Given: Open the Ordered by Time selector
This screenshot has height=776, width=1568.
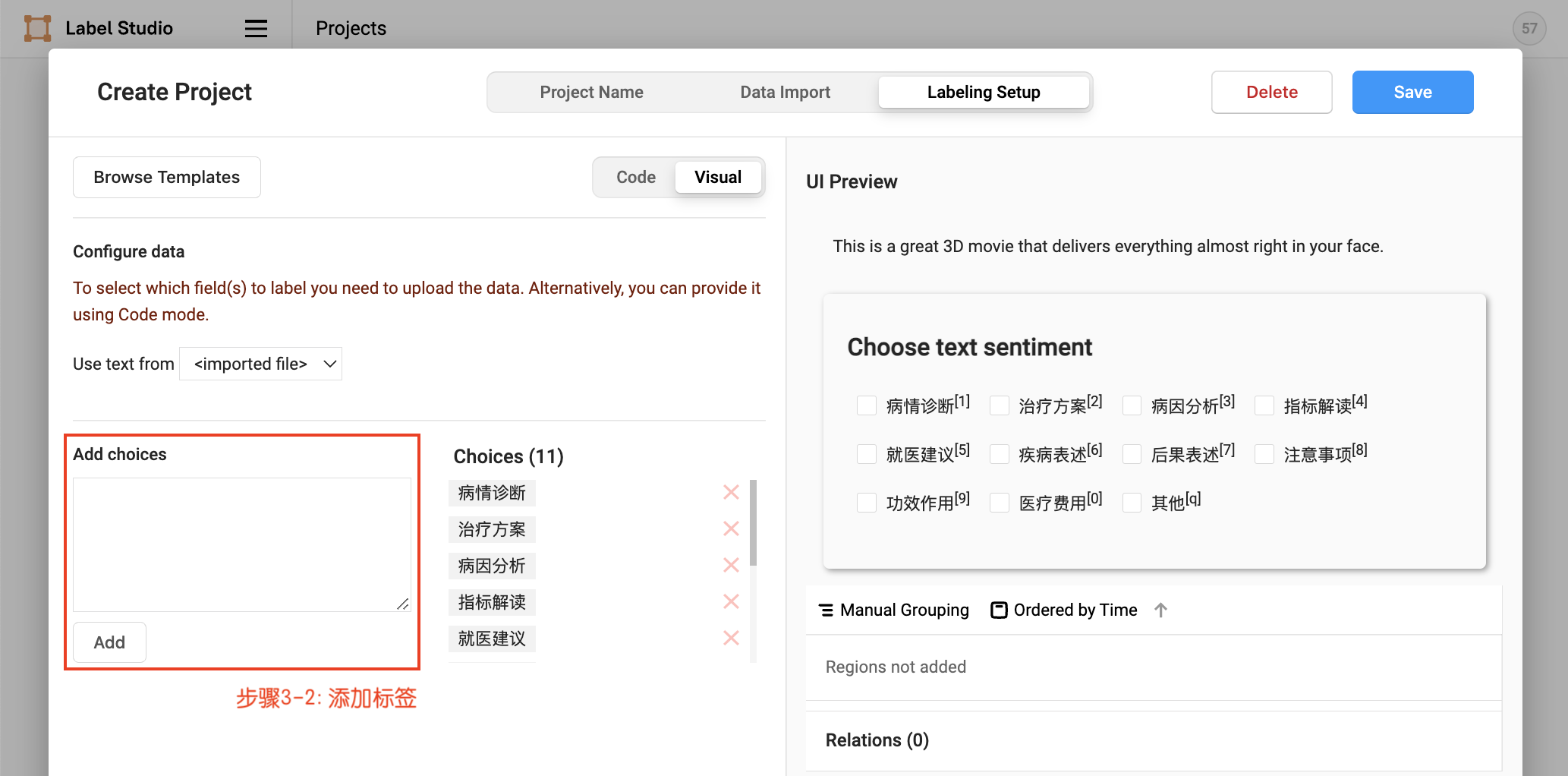Looking at the screenshot, I should pos(1064,610).
